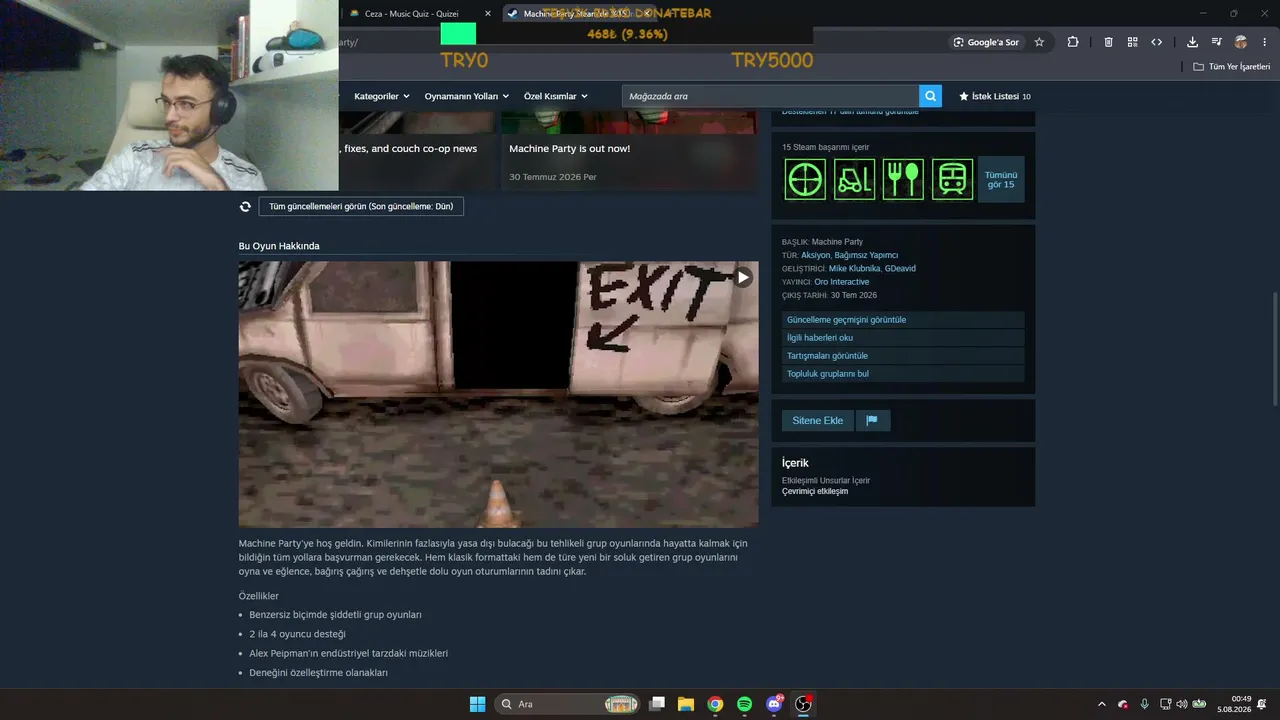Click the store search magnifier button

pyautogui.click(x=931, y=96)
